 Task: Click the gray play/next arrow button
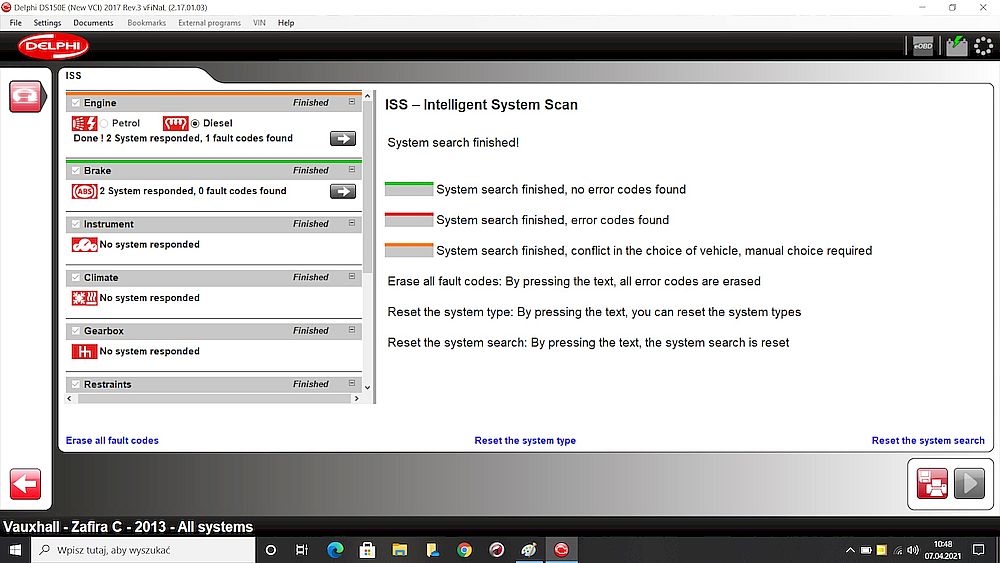coord(969,483)
